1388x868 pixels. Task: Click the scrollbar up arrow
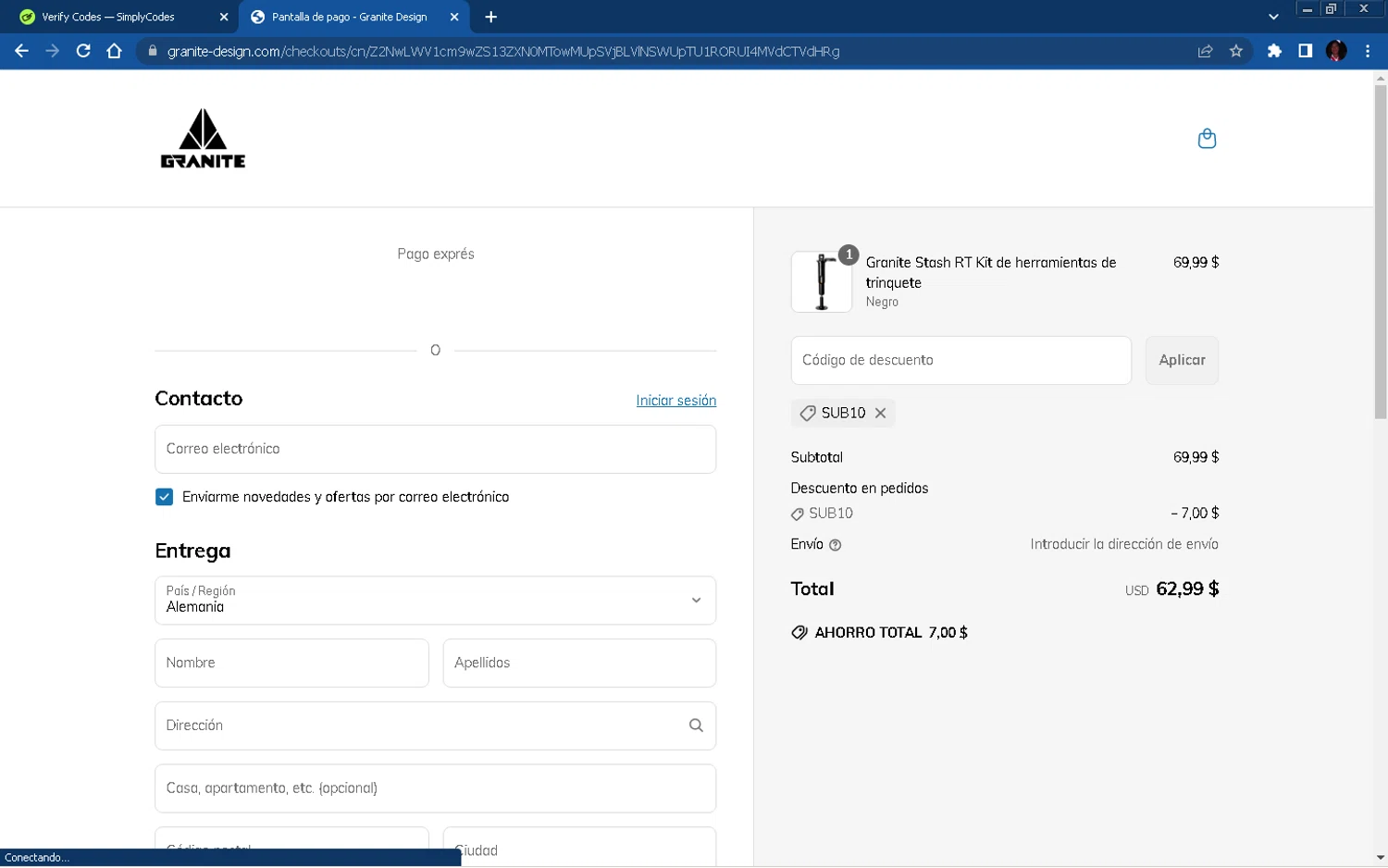click(x=1380, y=79)
